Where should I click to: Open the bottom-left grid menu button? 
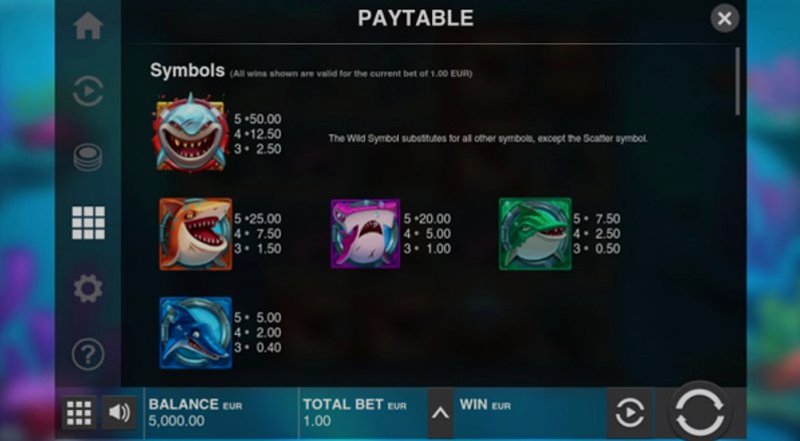coord(79,412)
